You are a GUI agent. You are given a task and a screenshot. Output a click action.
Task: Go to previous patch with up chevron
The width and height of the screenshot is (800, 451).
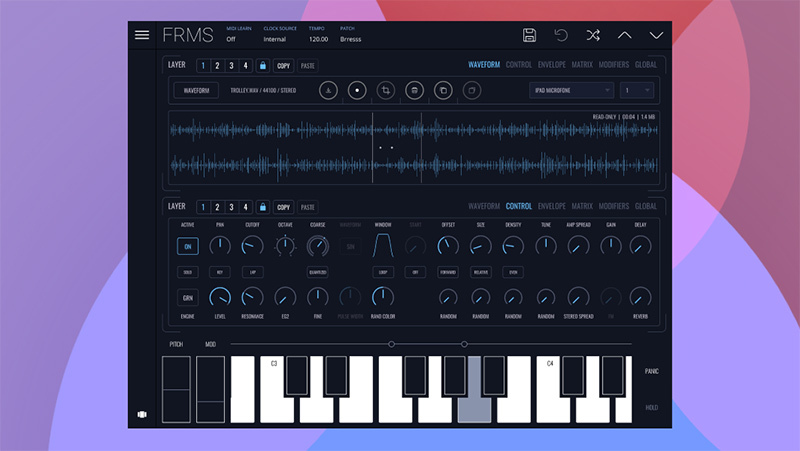(x=625, y=35)
